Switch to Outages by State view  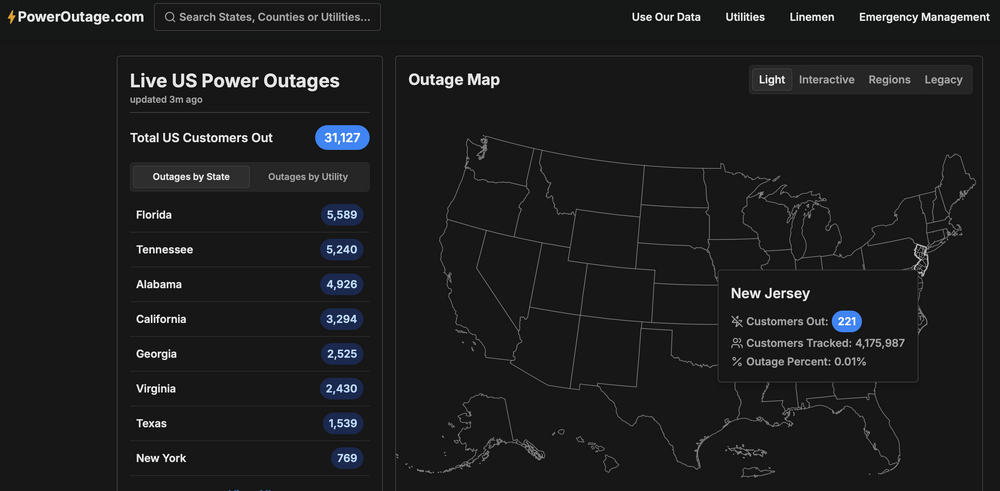tap(191, 177)
